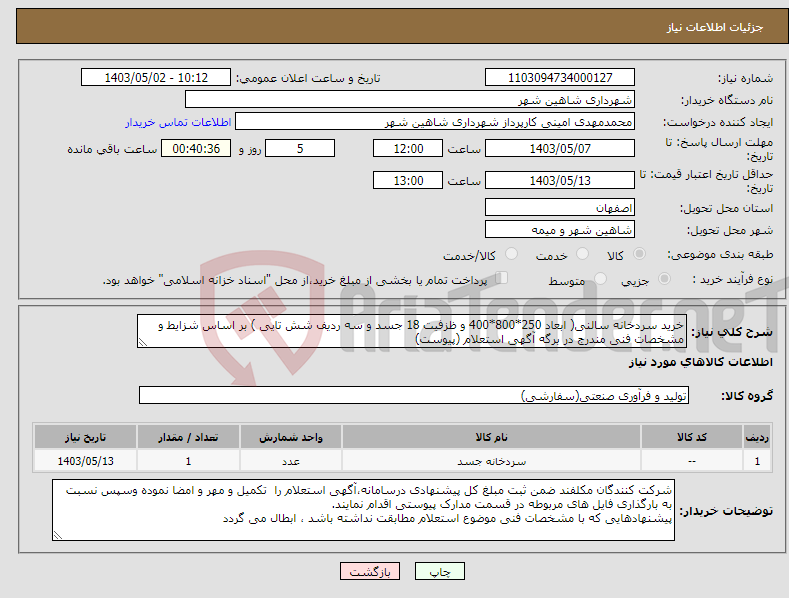Click the resize handle of description textarea

tap(143, 342)
